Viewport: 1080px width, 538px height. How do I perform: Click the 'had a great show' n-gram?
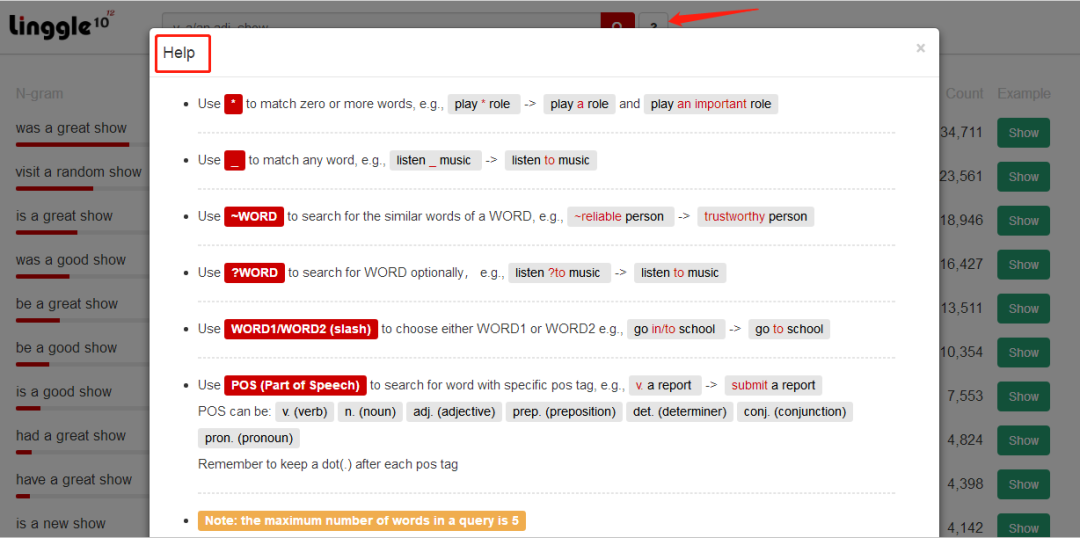pyautogui.click(x=71, y=435)
